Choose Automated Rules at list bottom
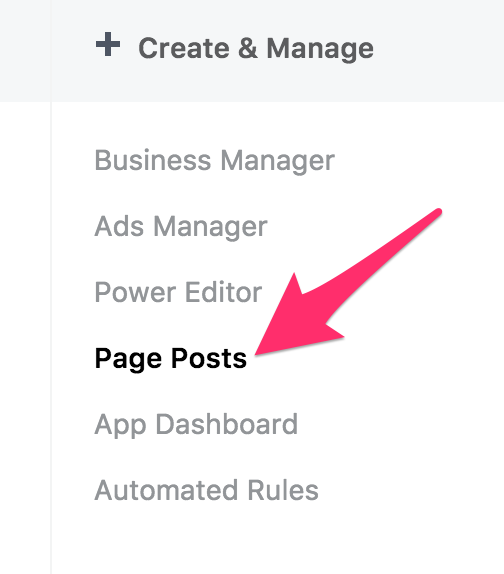Screen dimensions: 504x574 pyautogui.click(x=206, y=490)
